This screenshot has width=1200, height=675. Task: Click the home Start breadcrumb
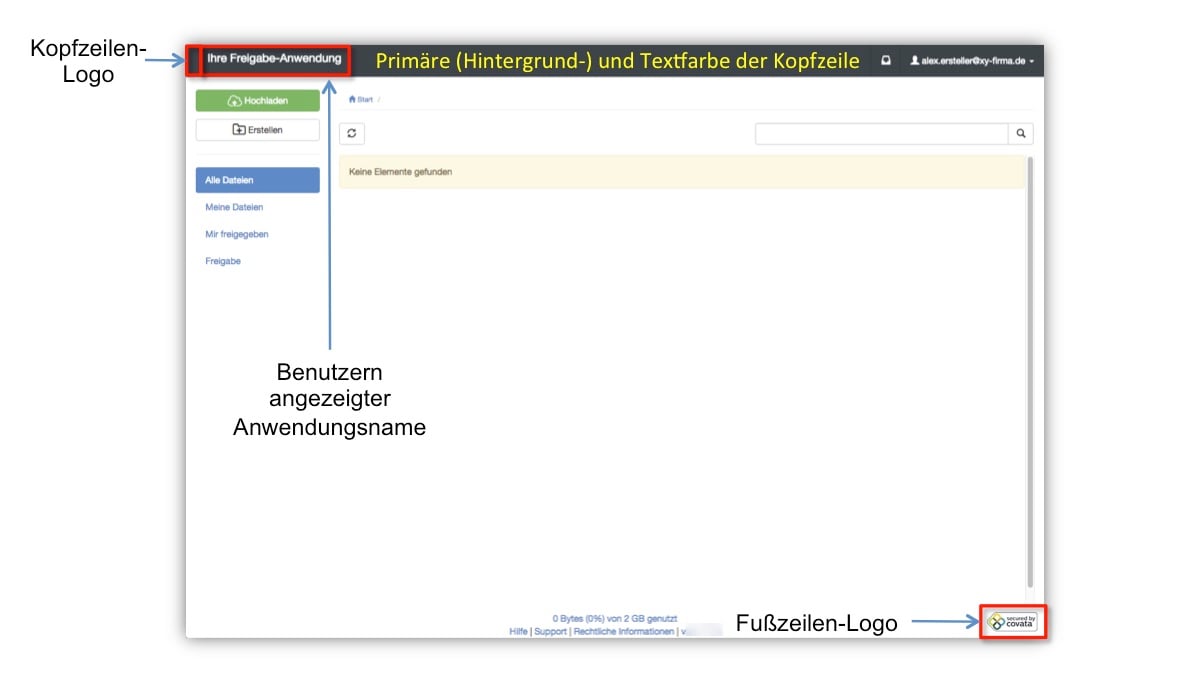[x=361, y=99]
